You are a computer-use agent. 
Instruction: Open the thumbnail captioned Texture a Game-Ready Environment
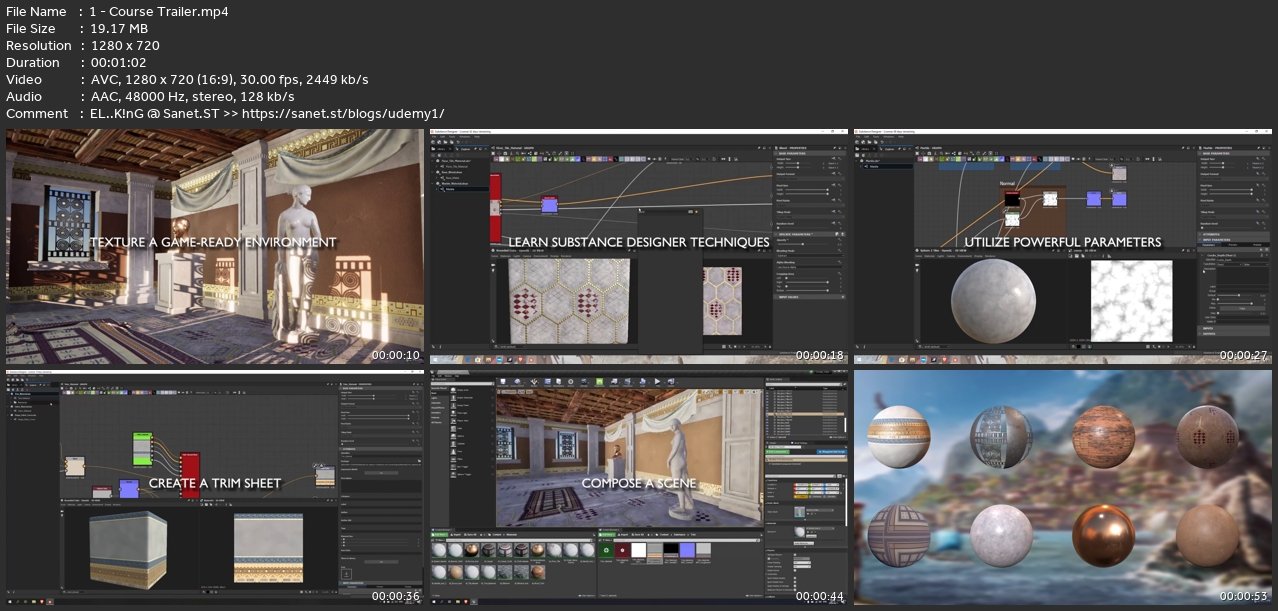tap(214, 246)
